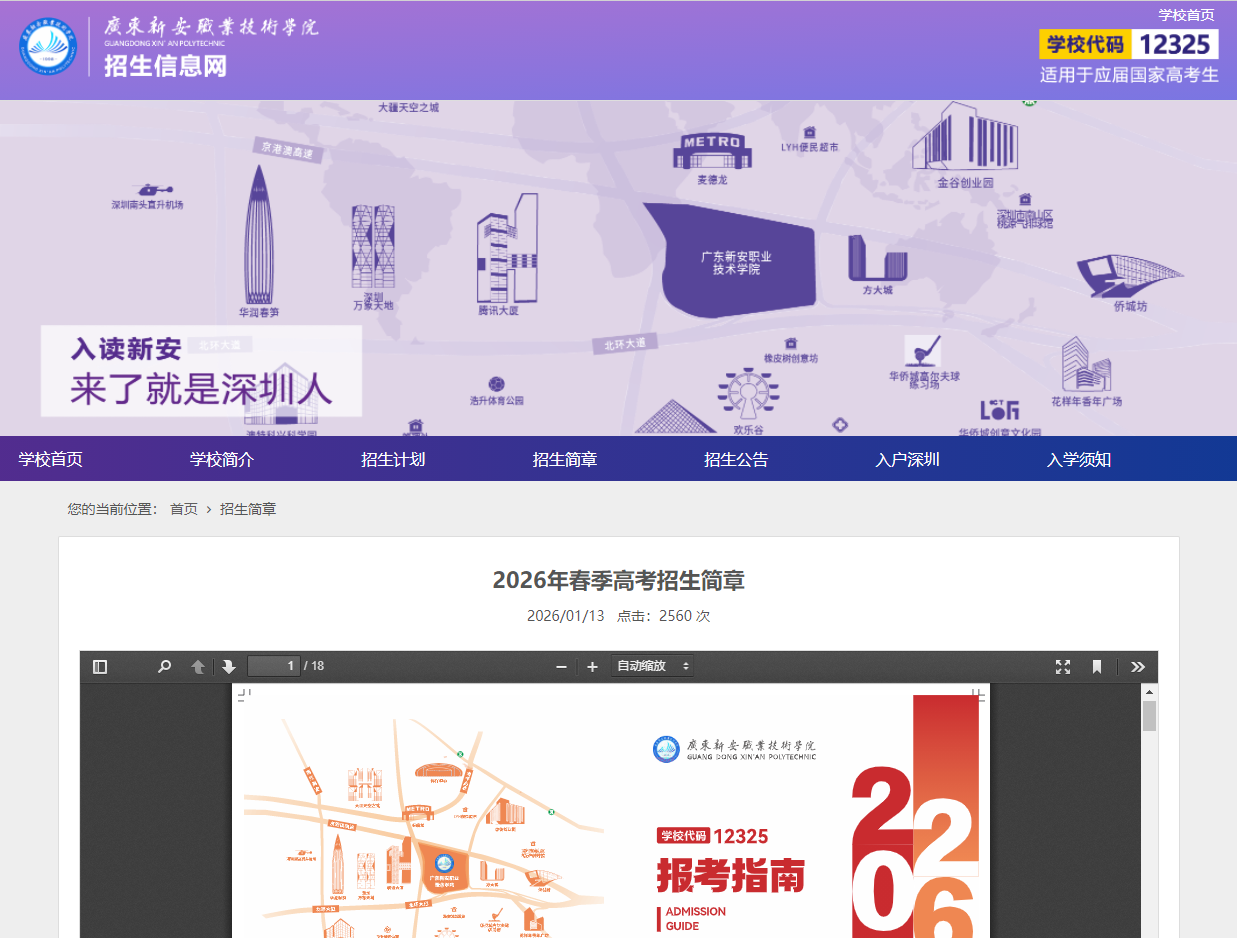Open the 入户深圳 menu item
The width and height of the screenshot is (1237, 938).
point(907,458)
